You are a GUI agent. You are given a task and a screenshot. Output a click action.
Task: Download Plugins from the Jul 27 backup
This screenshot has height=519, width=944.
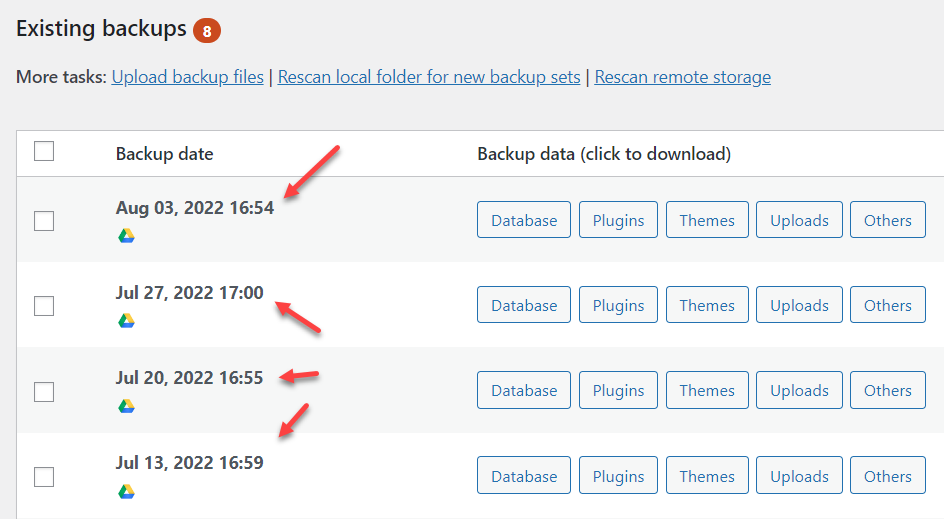coord(618,305)
